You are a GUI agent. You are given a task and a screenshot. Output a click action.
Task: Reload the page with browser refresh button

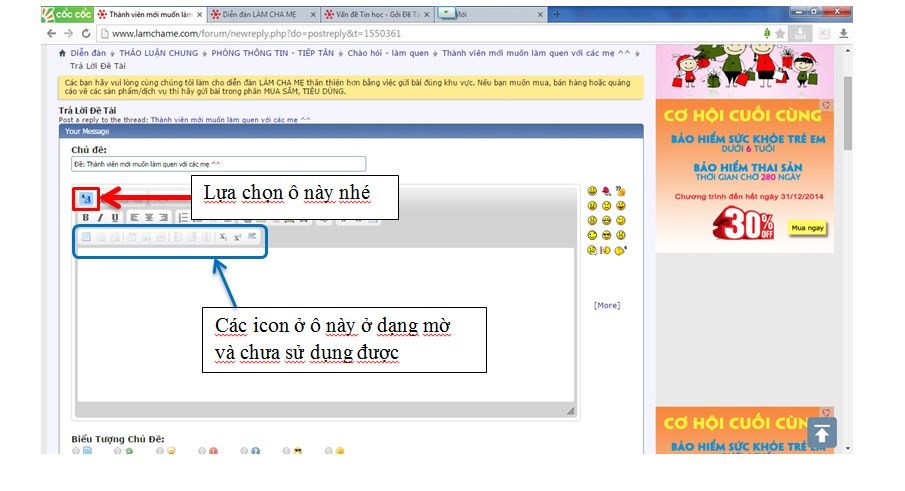pos(85,33)
